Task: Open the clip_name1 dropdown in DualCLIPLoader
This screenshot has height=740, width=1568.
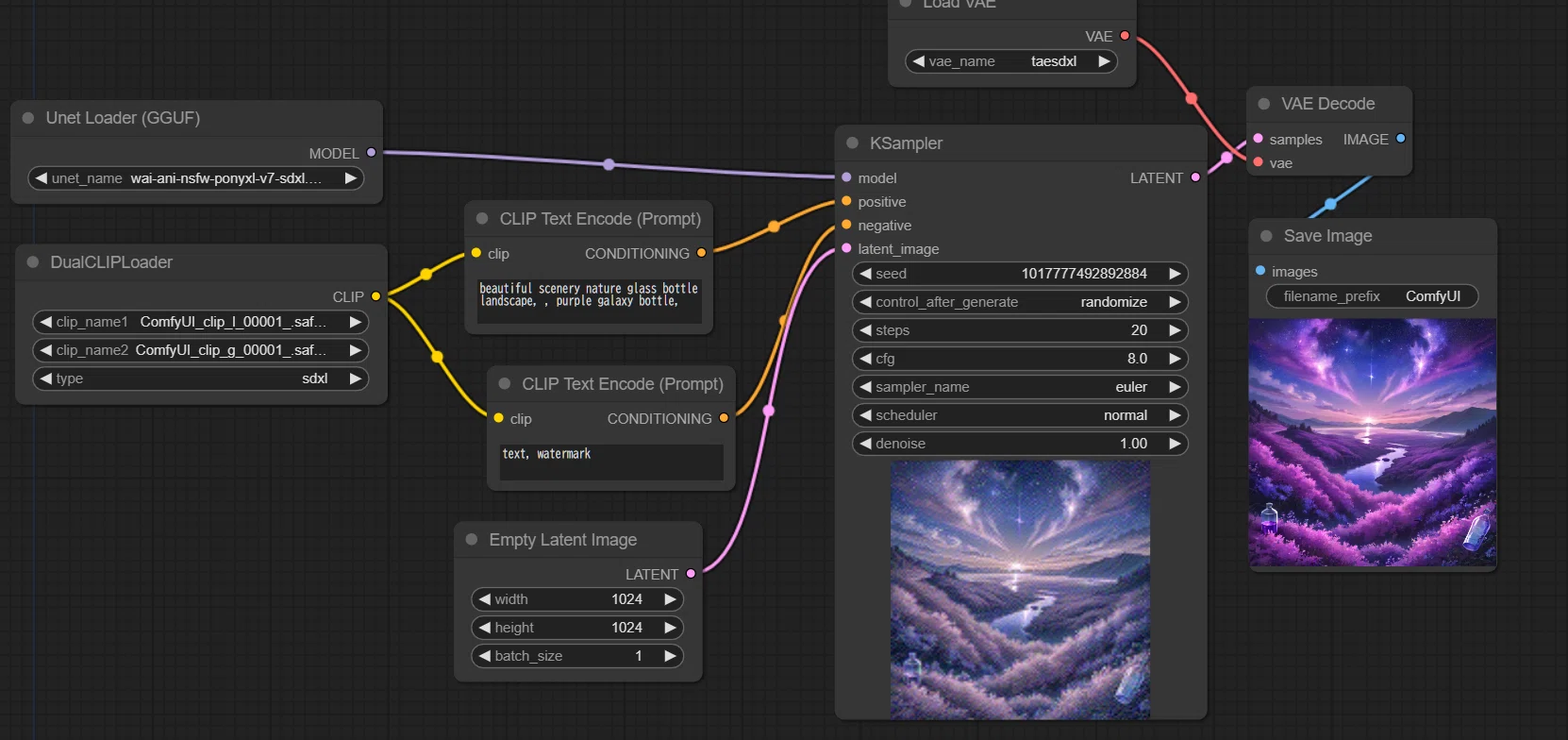Action: point(200,322)
